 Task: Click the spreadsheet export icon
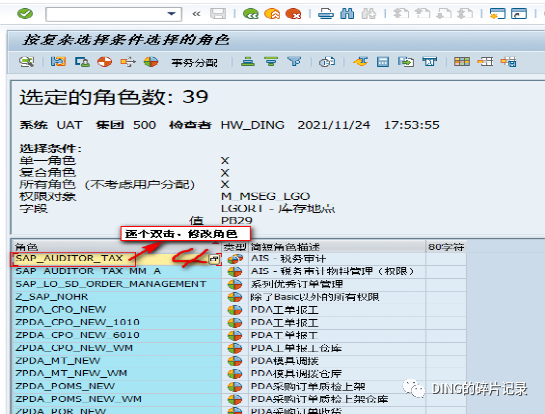[383, 62]
